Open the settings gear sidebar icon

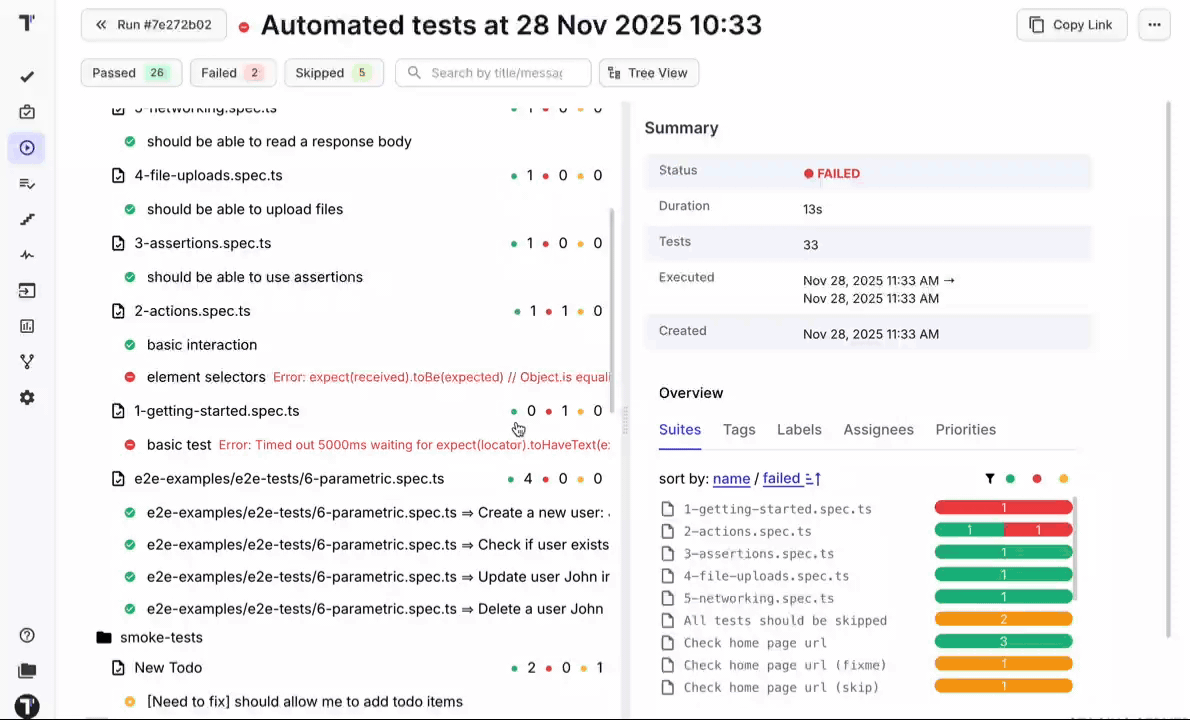point(27,398)
